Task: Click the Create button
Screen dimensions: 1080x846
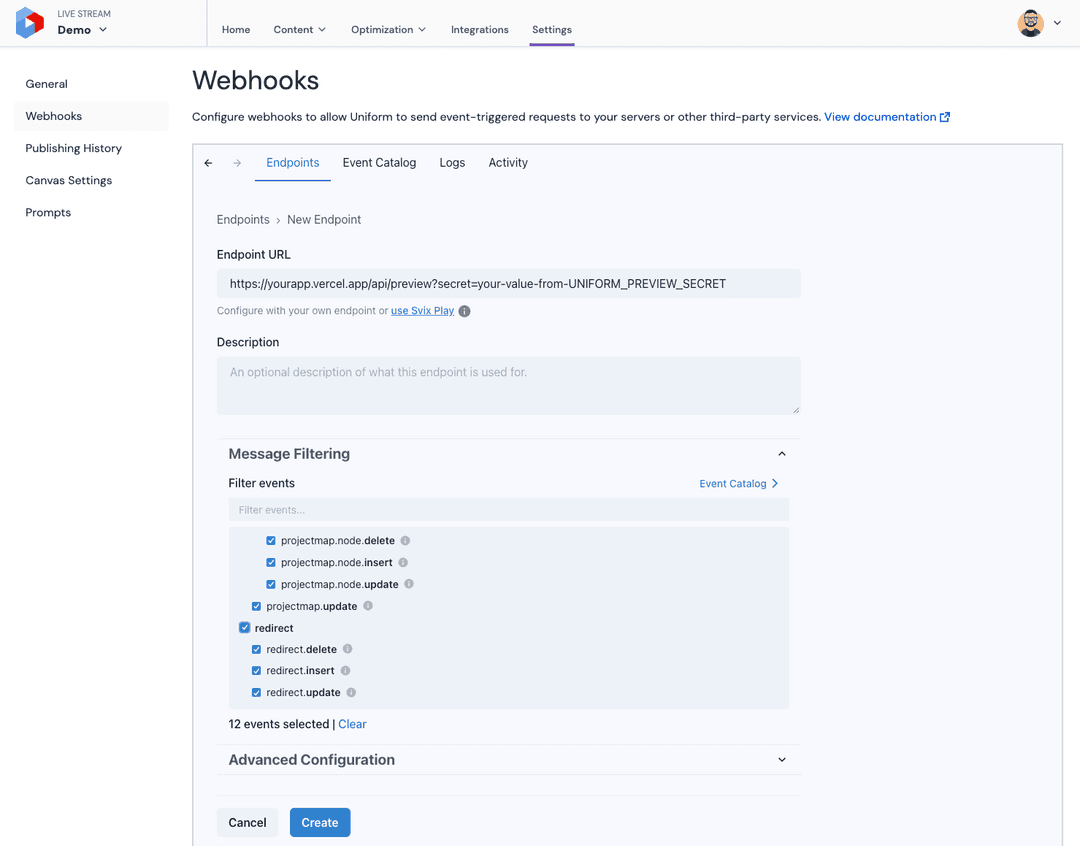Action: point(320,822)
